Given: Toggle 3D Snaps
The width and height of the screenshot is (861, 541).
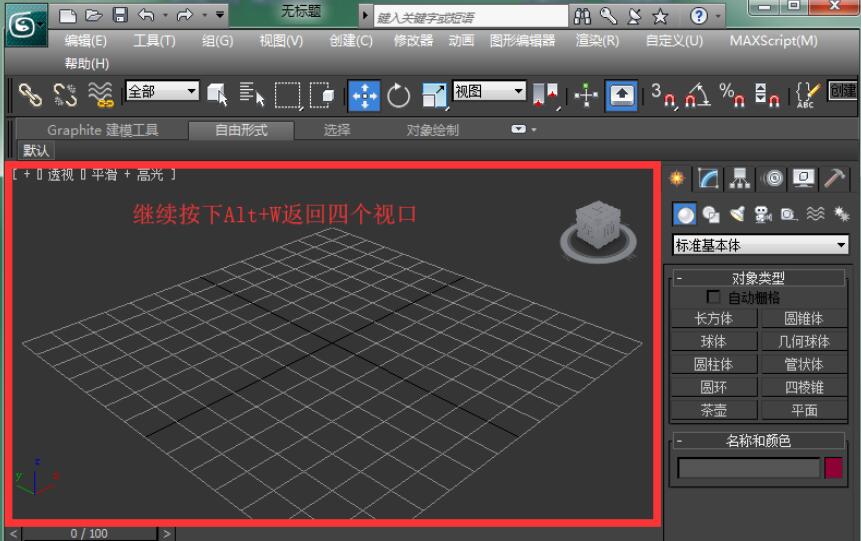Looking at the screenshot, I should click(663, 96).
